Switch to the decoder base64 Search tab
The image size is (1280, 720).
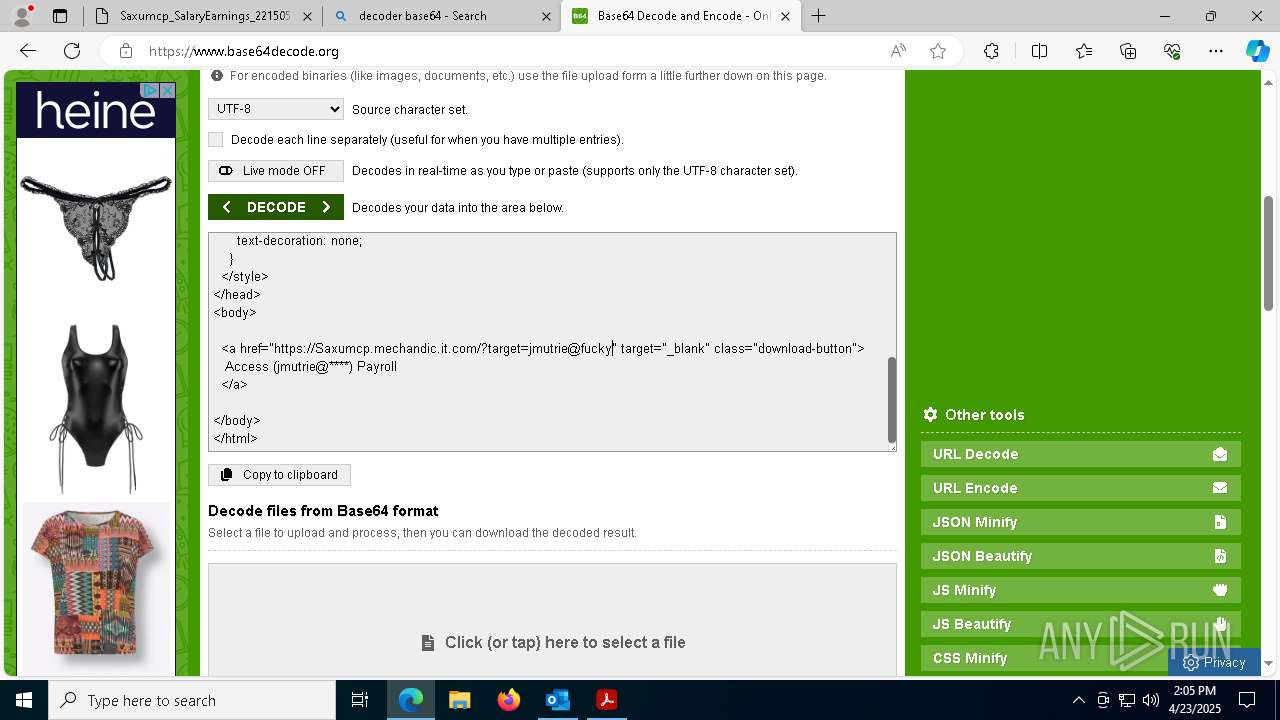click(x=422, y=16)
